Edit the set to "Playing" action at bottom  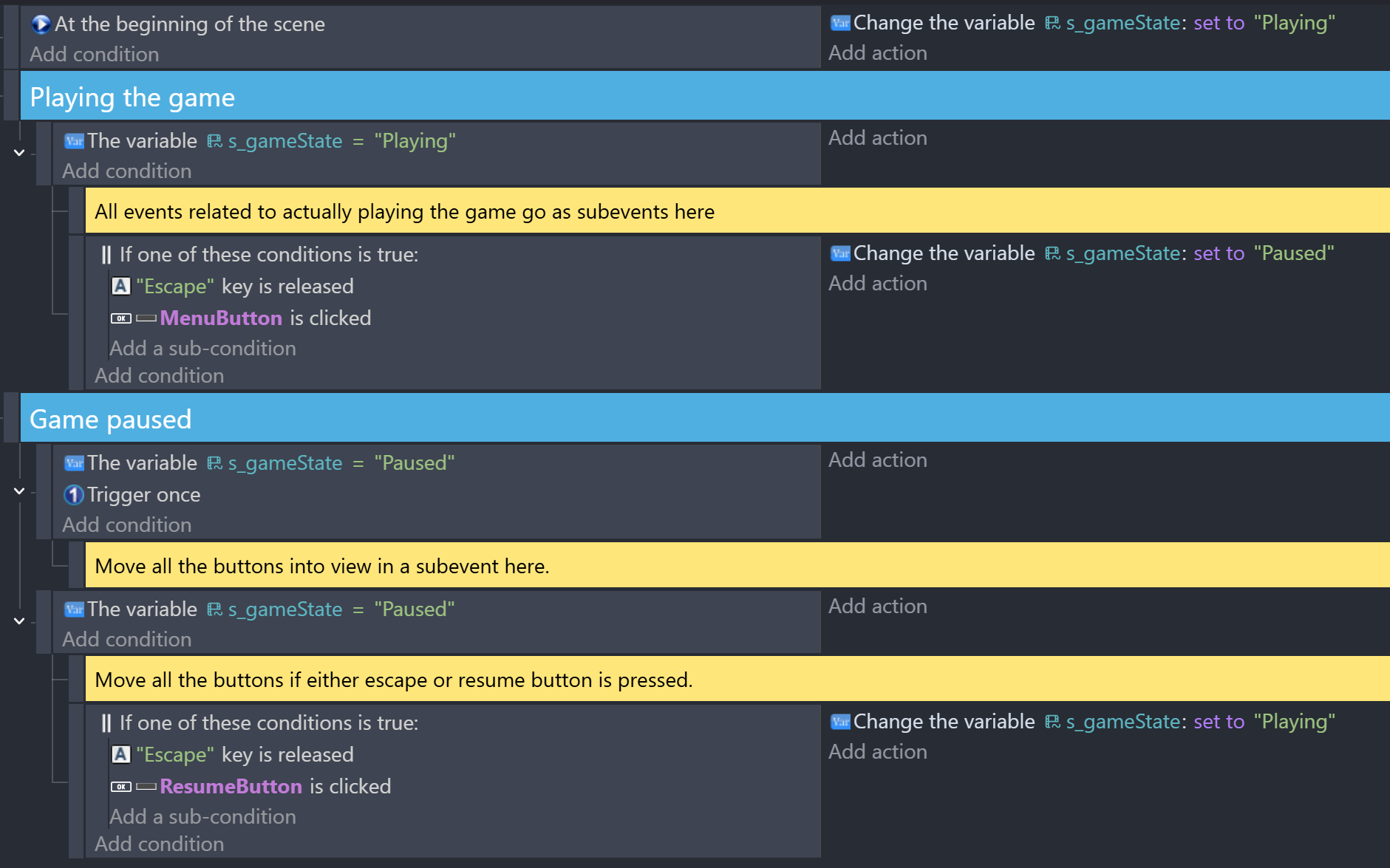(1083, 722)
